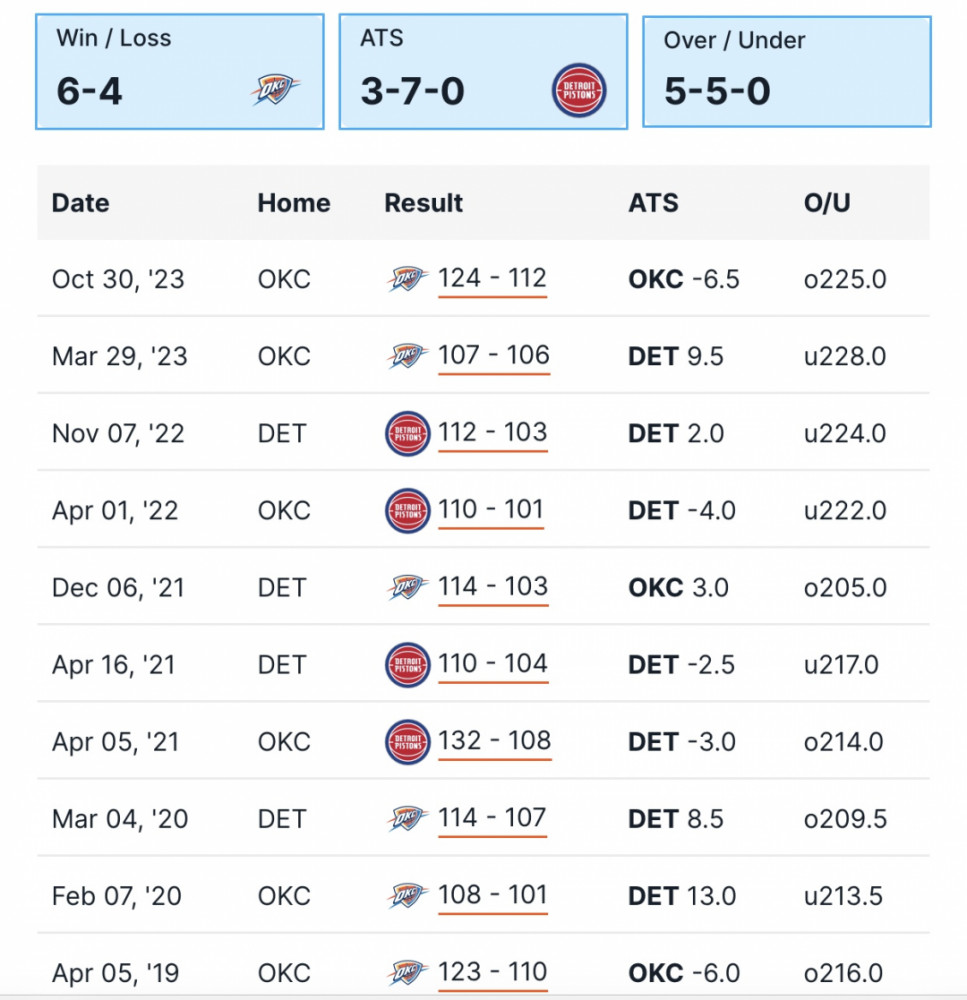
Task: Click Pistons logo in Apr 01, '22 row
Action: coord(407,511)
